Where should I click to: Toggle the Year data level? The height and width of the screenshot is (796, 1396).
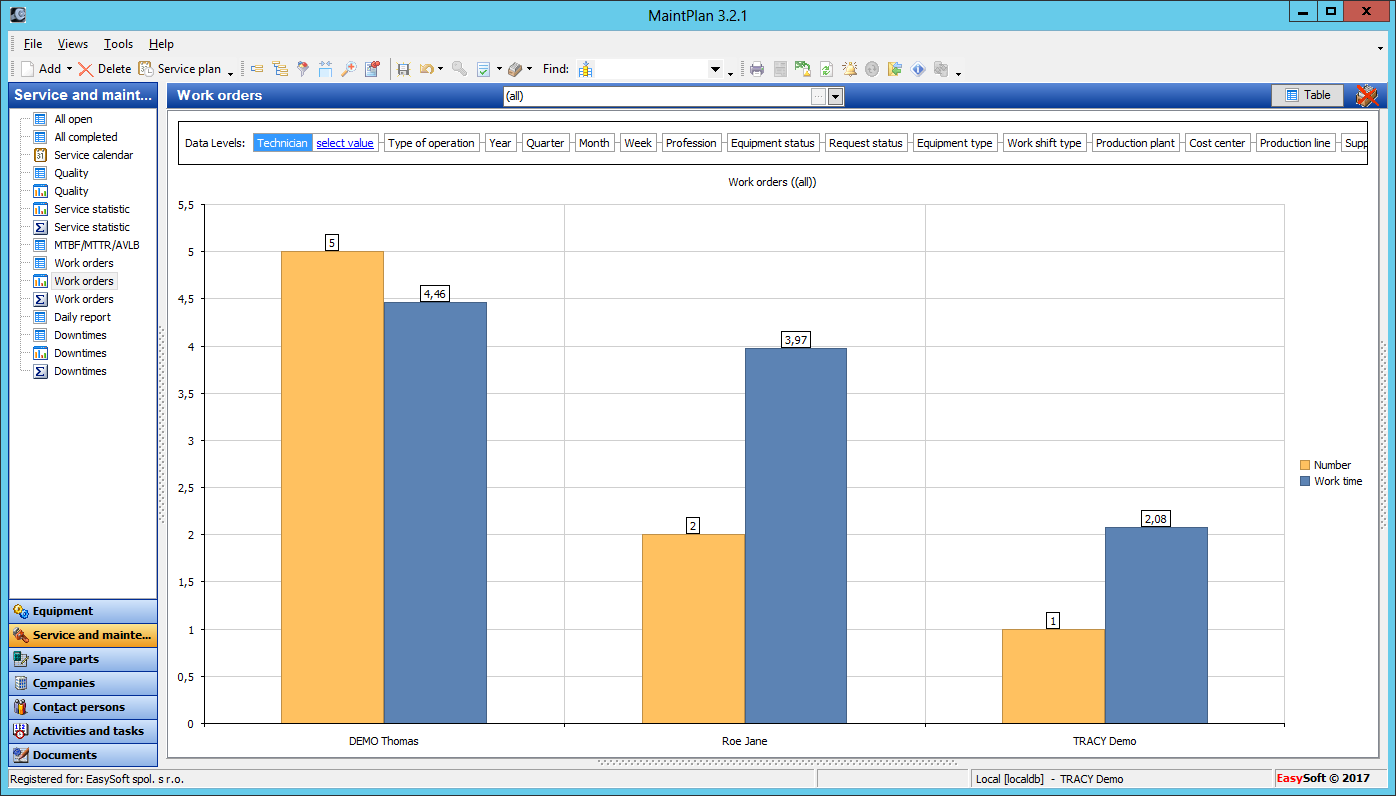click(x=500, y=143)
